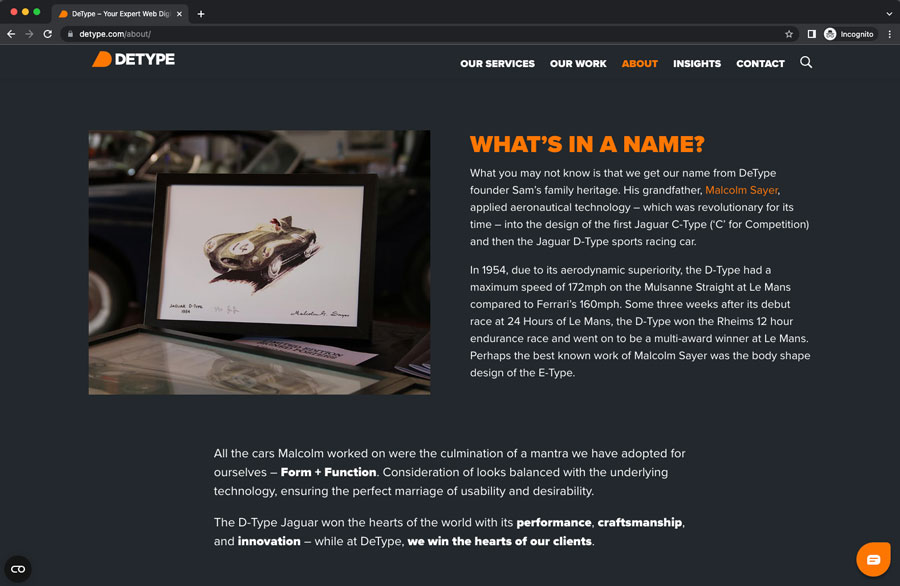
Task: Open the Incognito profile button
Action: pyautogui.click(x=849, y=34)
